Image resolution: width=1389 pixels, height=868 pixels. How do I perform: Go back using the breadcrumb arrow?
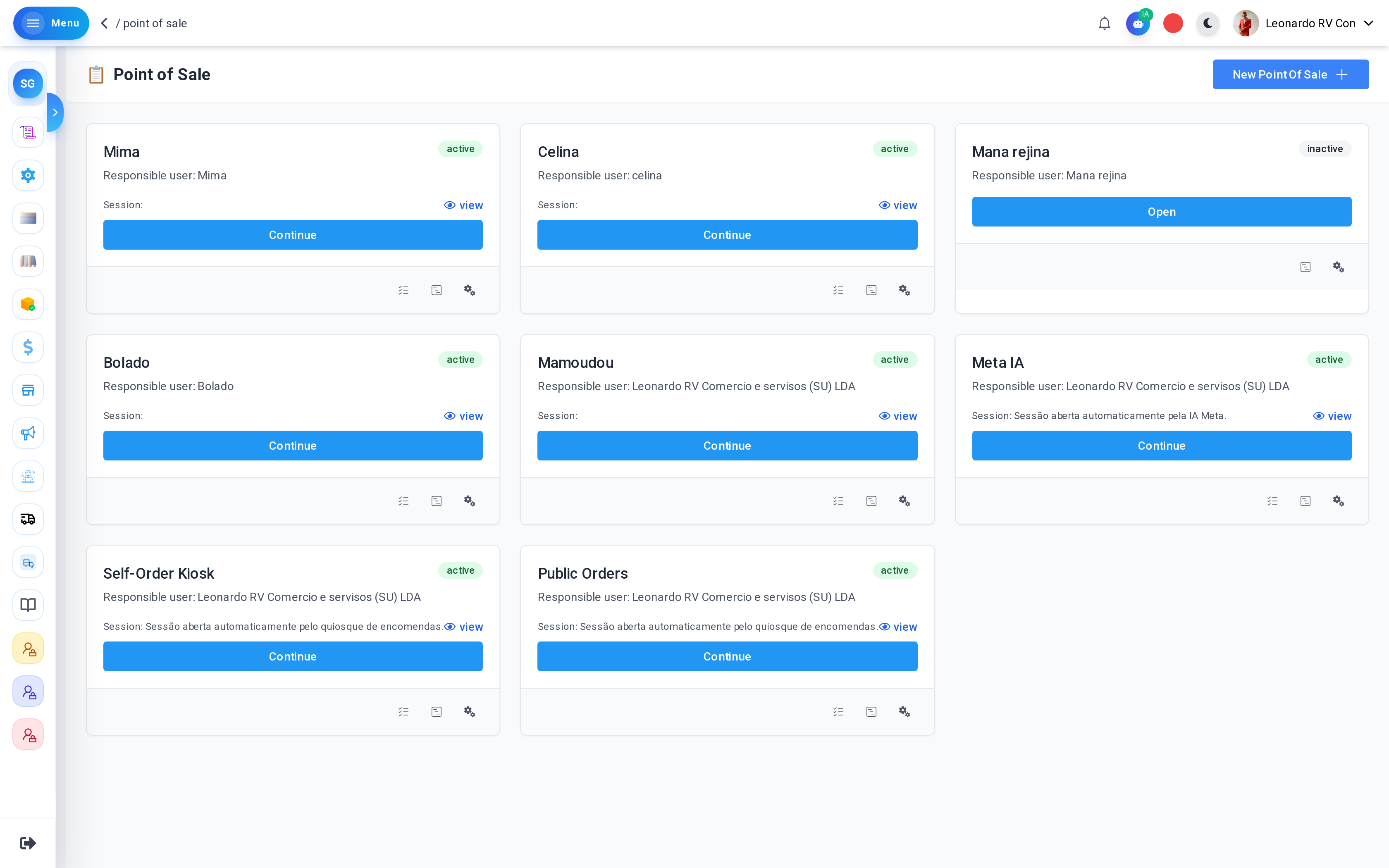click(105, 24)
